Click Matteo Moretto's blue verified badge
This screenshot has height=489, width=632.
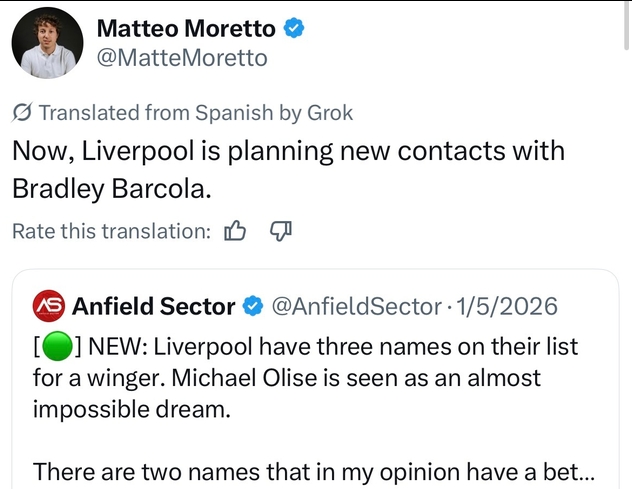coord(294,28)
